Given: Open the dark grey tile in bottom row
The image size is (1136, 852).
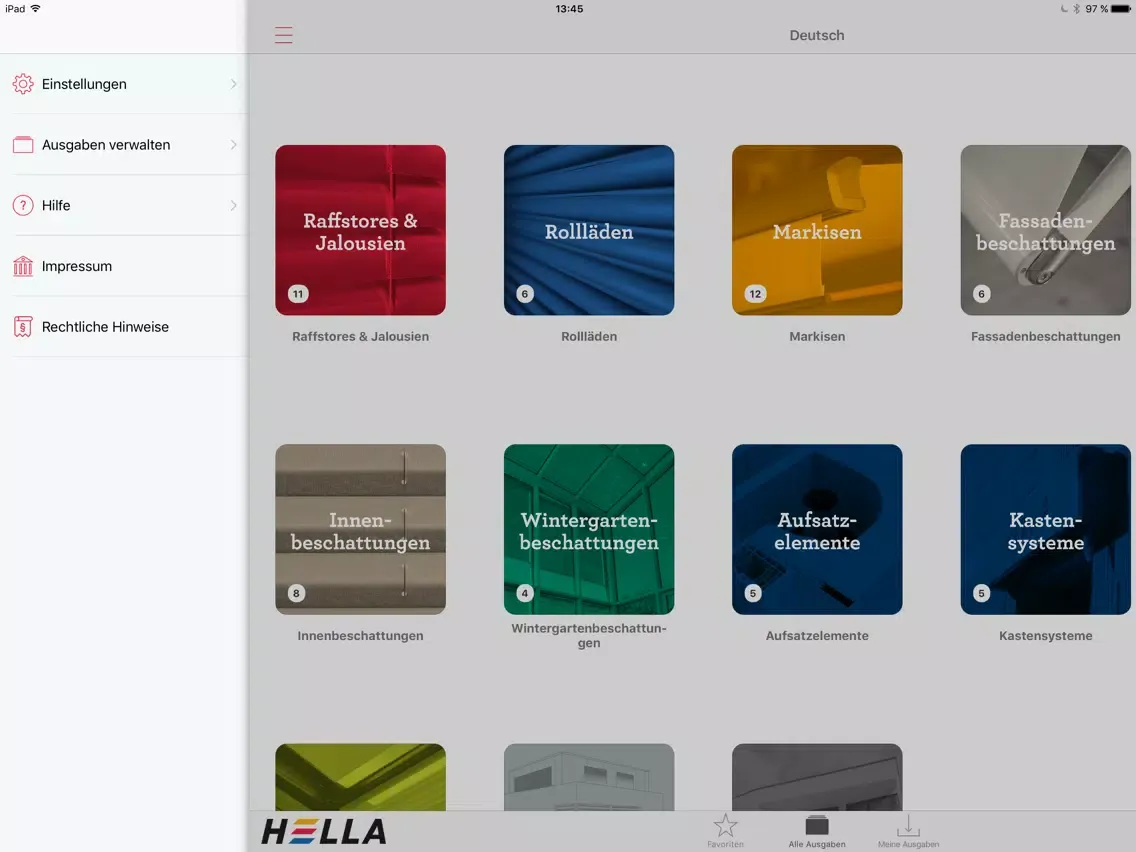Looking at the screenshot, I should tap(817, 777).
